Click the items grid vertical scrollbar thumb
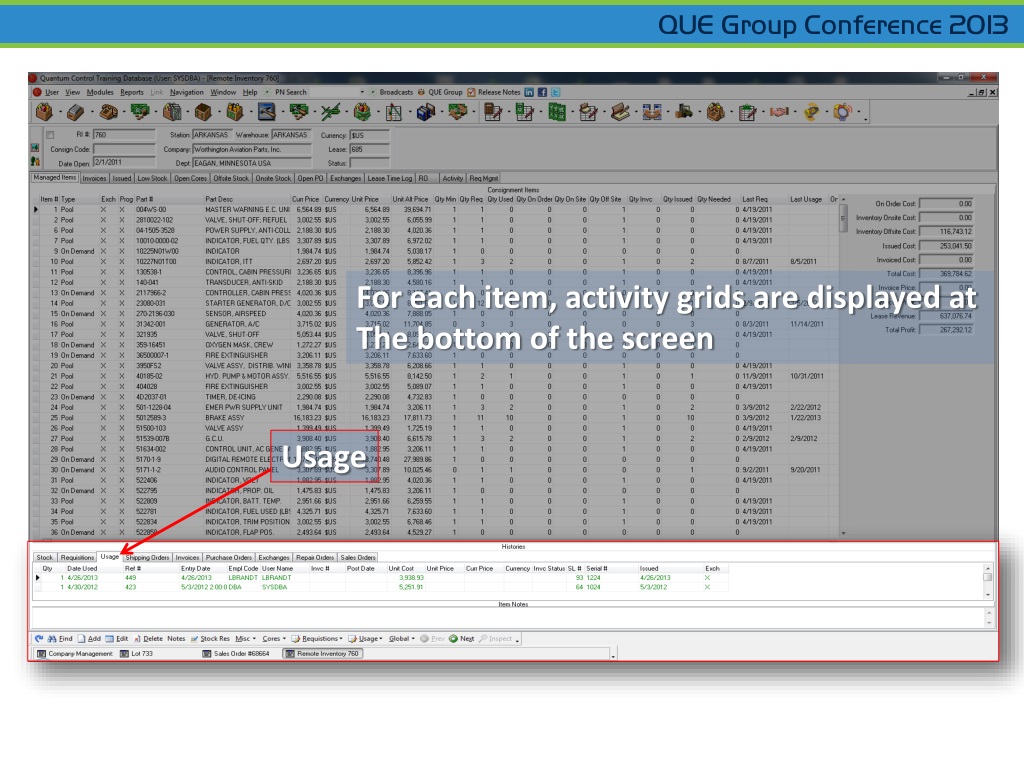The image size is (1024, 768). coord(843,217)
